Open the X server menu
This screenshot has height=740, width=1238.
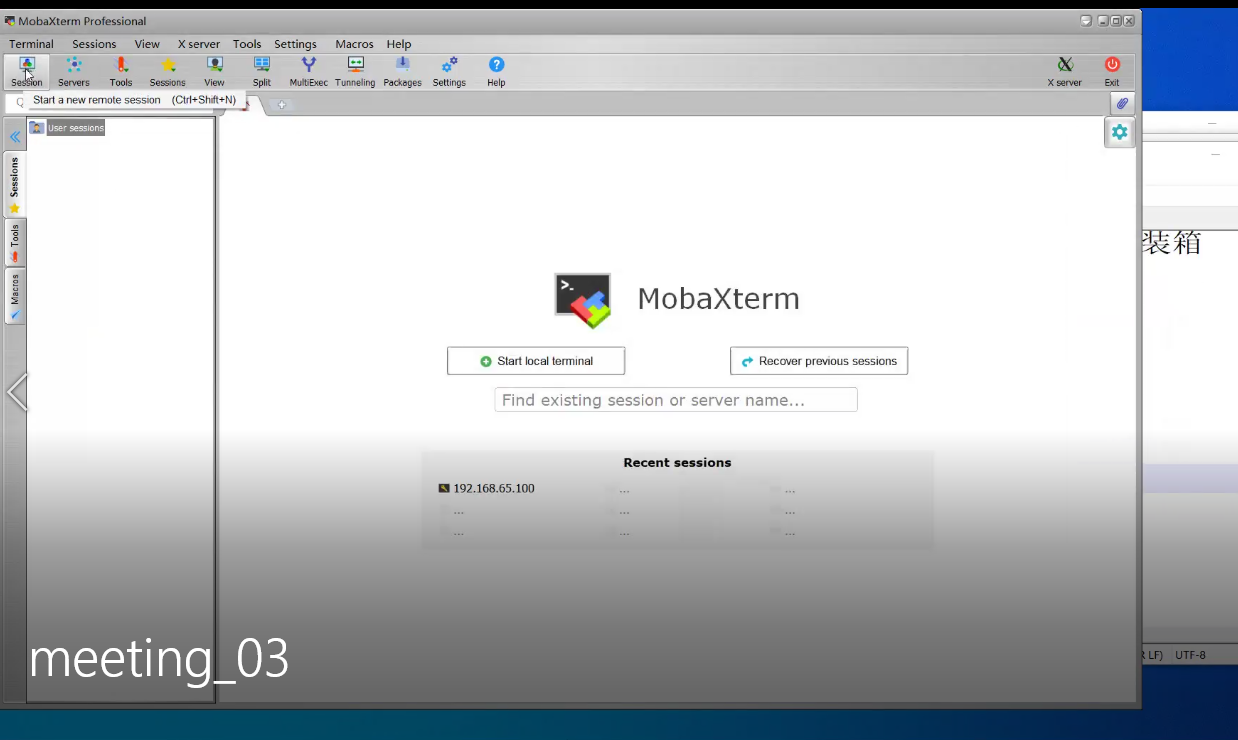pos(199,44)
